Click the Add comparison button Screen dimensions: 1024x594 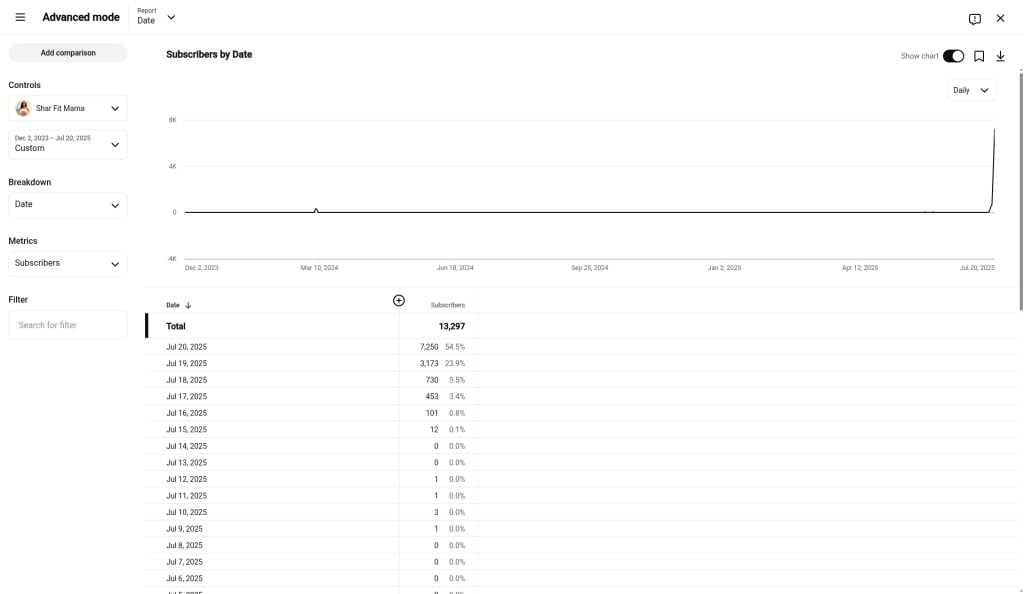point(68,53)
